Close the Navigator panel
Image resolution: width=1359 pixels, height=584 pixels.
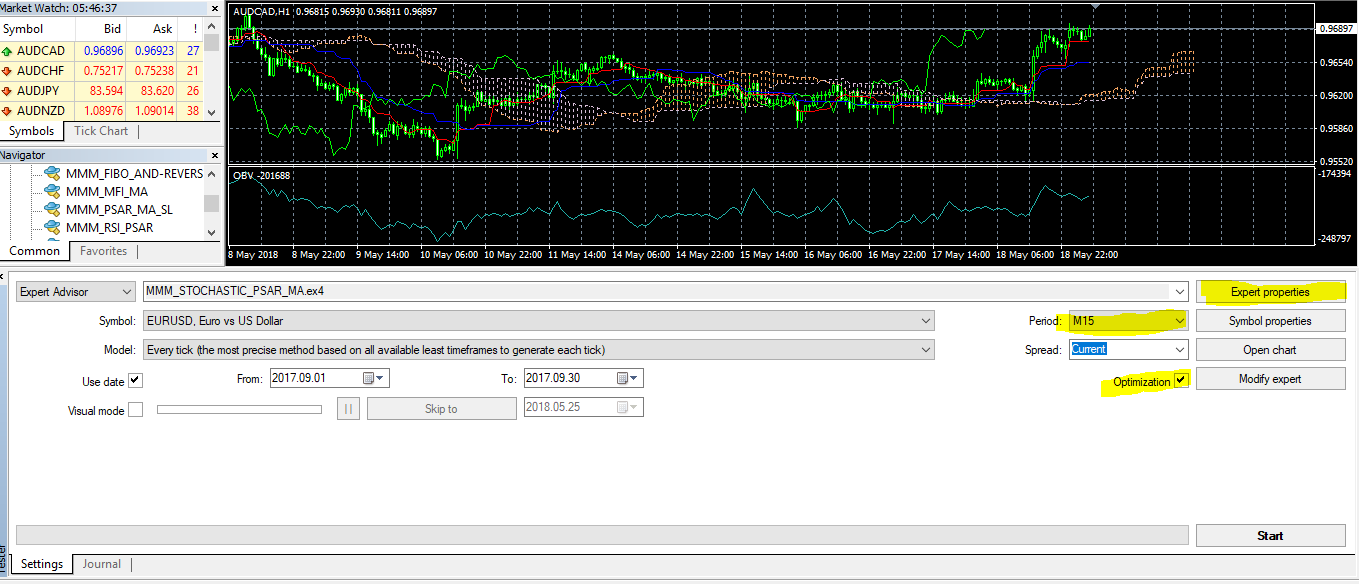coord(214,155)
